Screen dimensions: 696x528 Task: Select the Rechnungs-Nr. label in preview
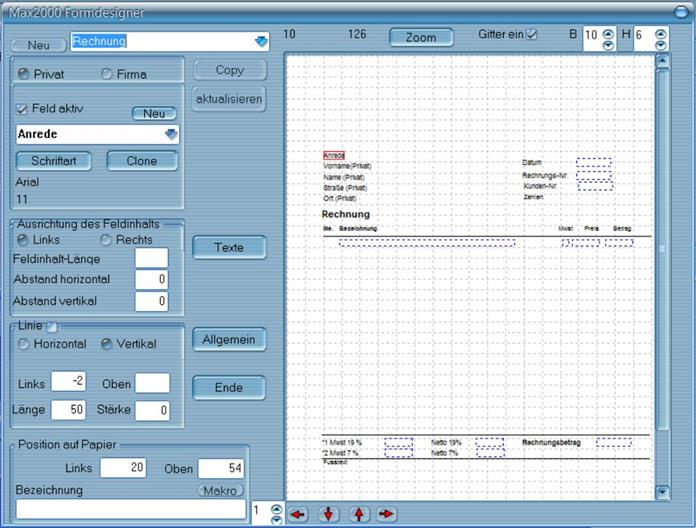[x=545, y=175]
